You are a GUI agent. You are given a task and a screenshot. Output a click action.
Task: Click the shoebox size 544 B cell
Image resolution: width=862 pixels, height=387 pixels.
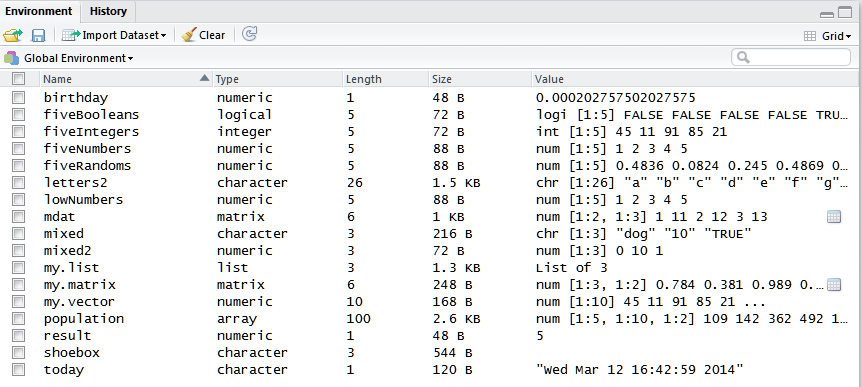click(452, 352)
